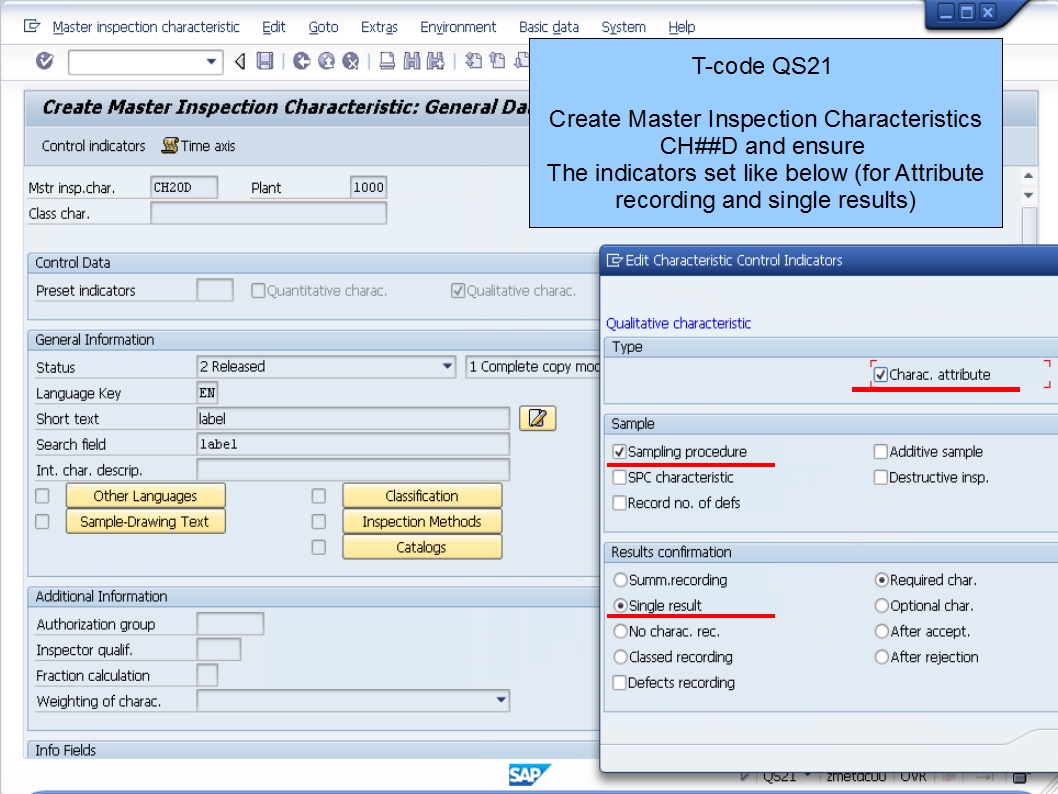Select the Summ.recording radio button
This screenshot has width=1058, height=794.
pos(620,579)
